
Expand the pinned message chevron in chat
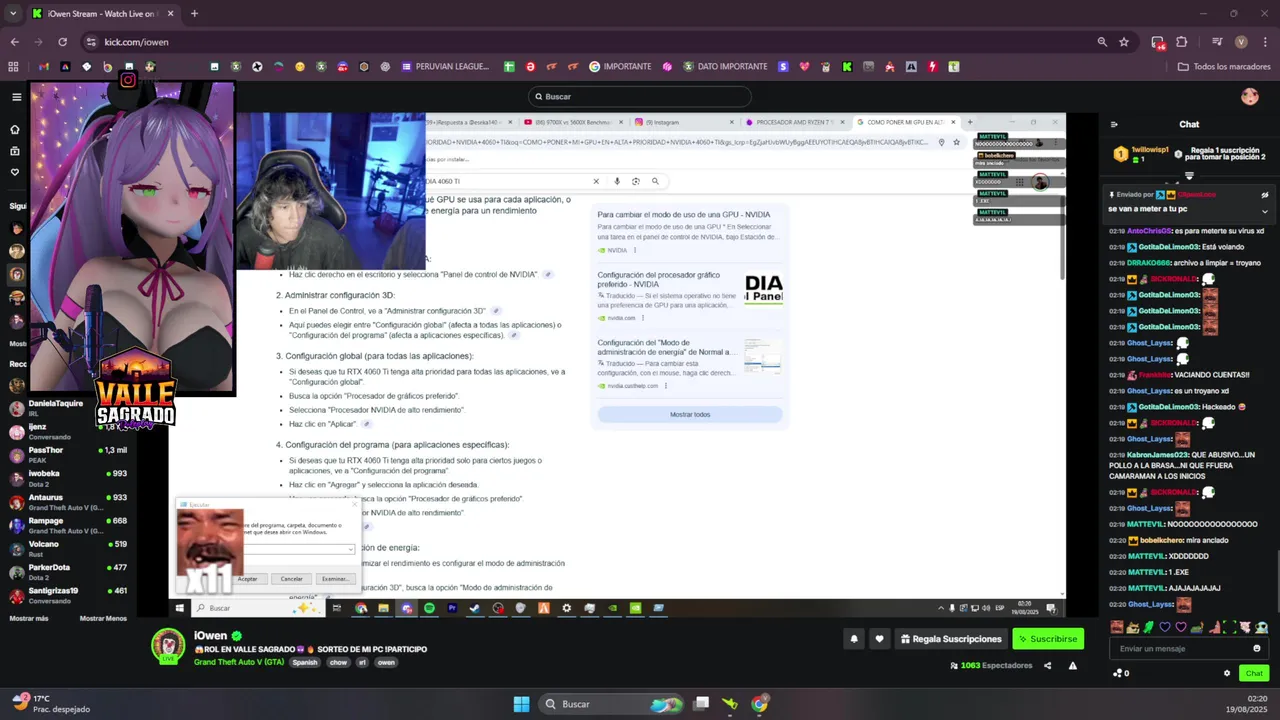(1264, 211)
